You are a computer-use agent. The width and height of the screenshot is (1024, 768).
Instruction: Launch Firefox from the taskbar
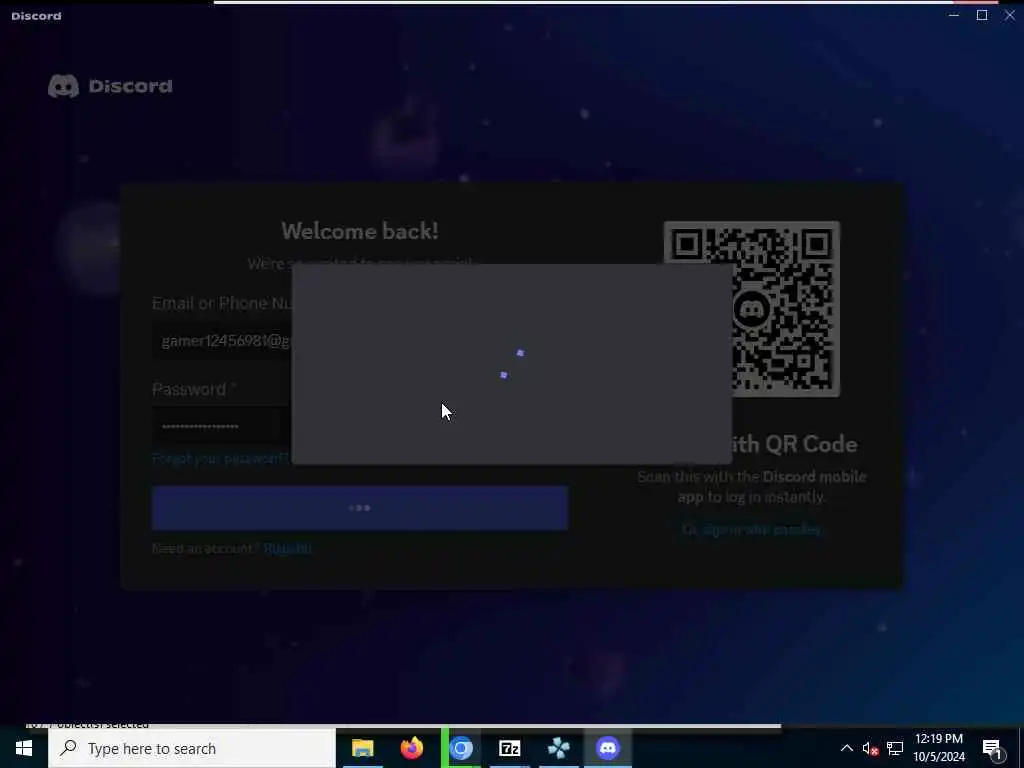(411, 748)
